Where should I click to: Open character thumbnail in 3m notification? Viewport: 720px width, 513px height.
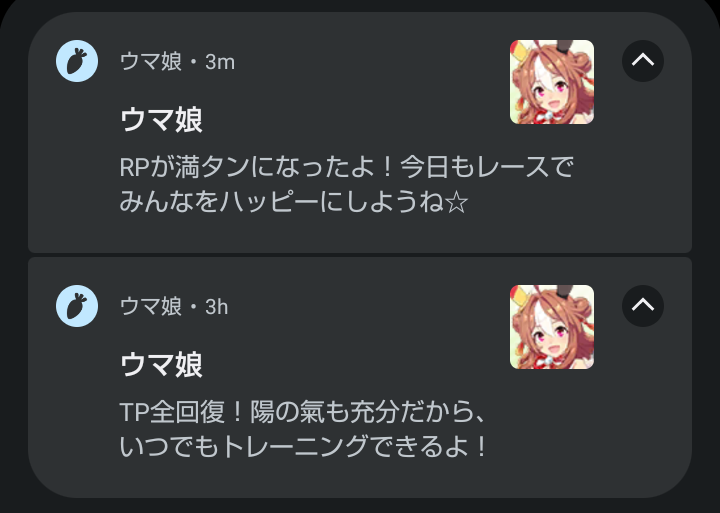[552, 82]
